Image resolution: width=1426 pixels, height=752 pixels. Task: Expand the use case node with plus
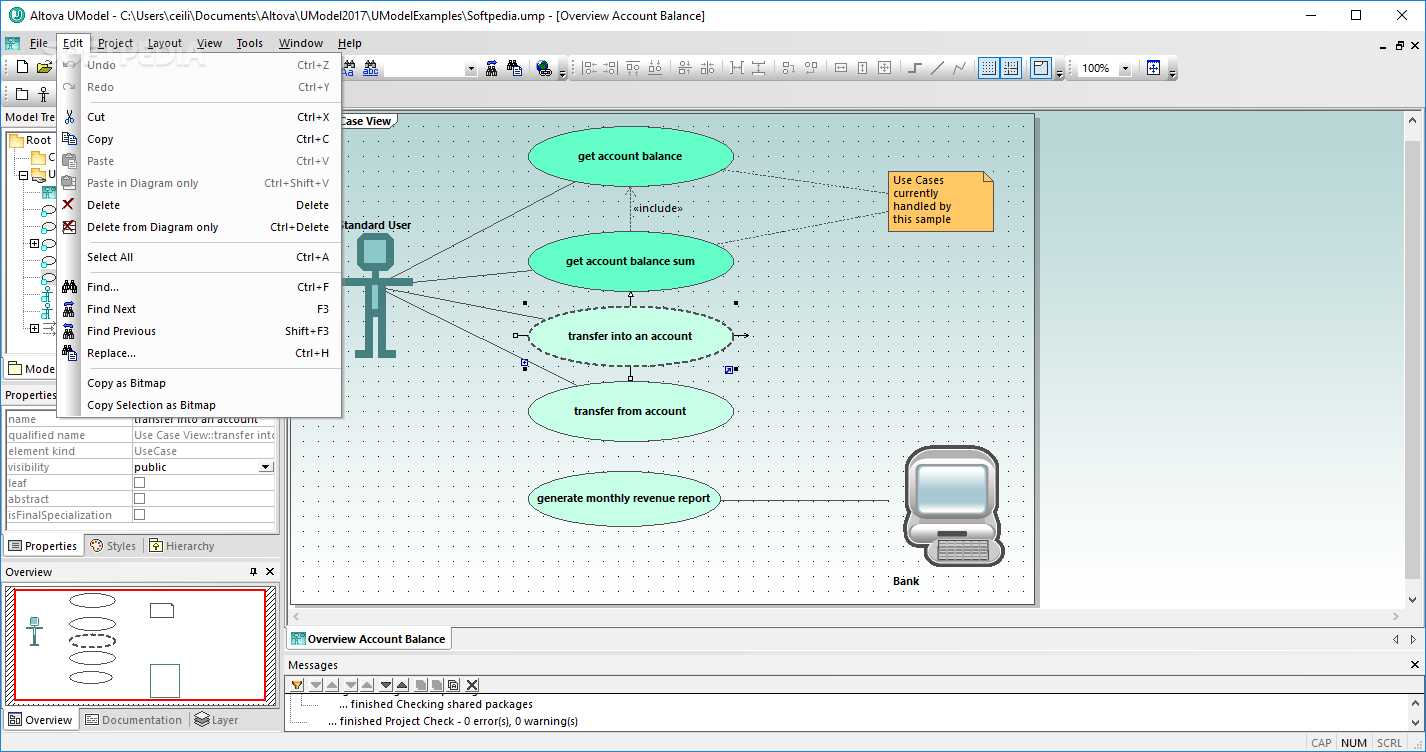34,243
